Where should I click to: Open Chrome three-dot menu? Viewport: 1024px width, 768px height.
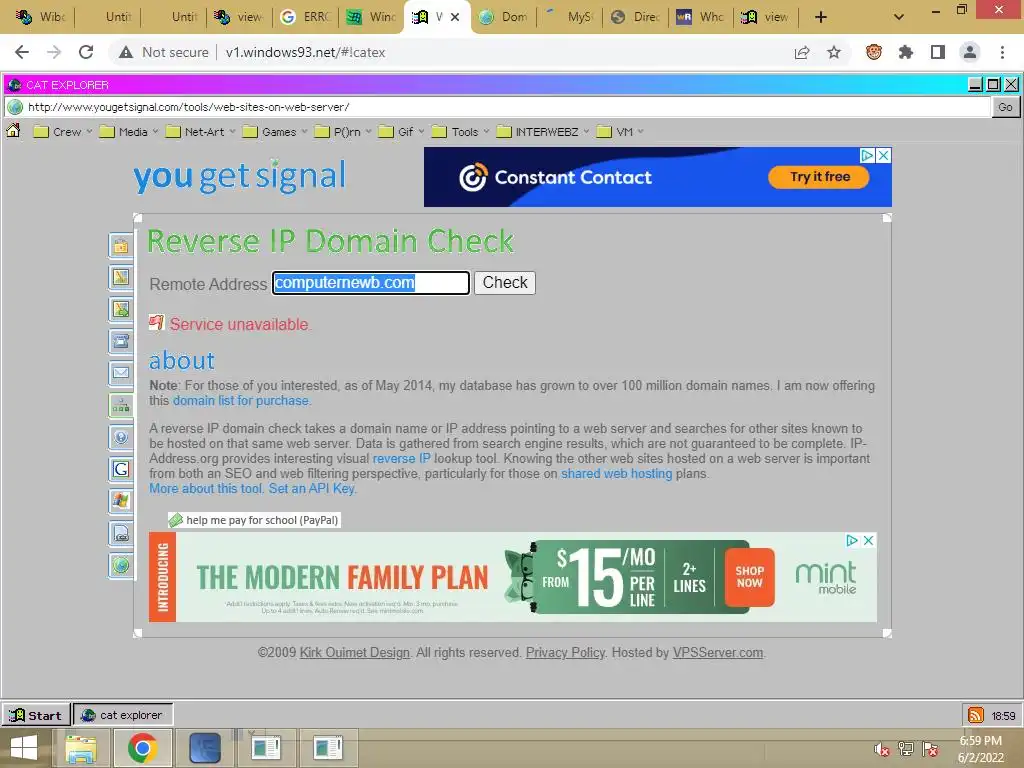point(1002,52)
